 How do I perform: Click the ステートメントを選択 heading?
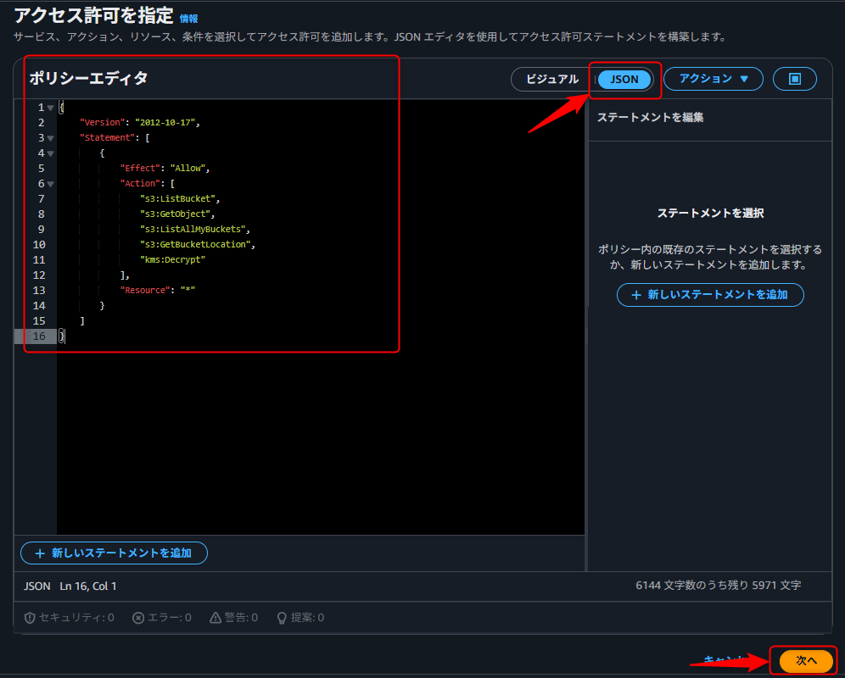[710, 213]
